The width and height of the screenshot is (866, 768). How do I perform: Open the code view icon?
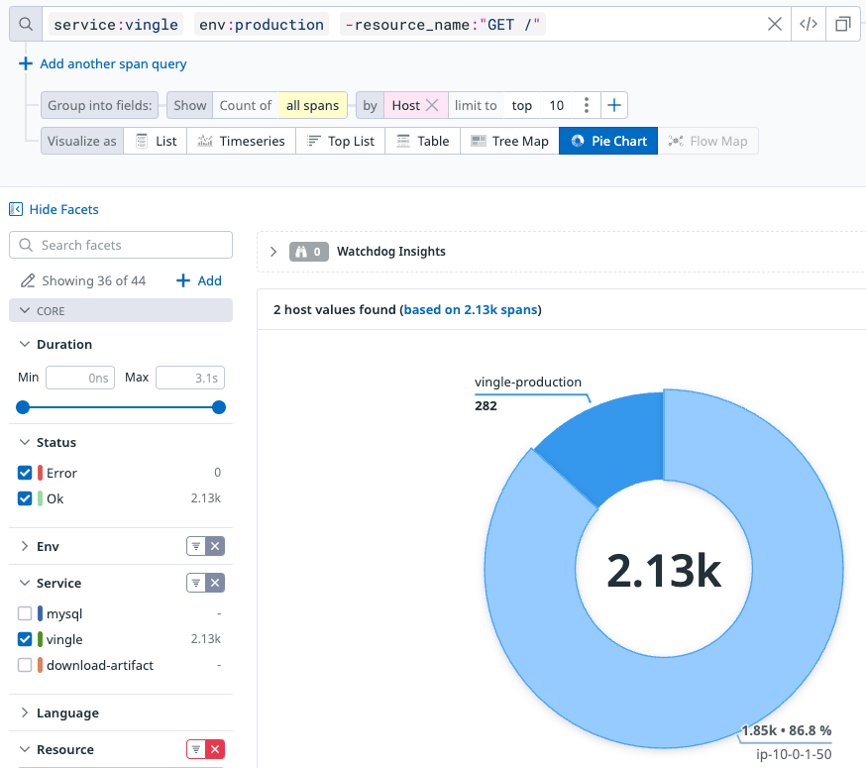point(808,24)
